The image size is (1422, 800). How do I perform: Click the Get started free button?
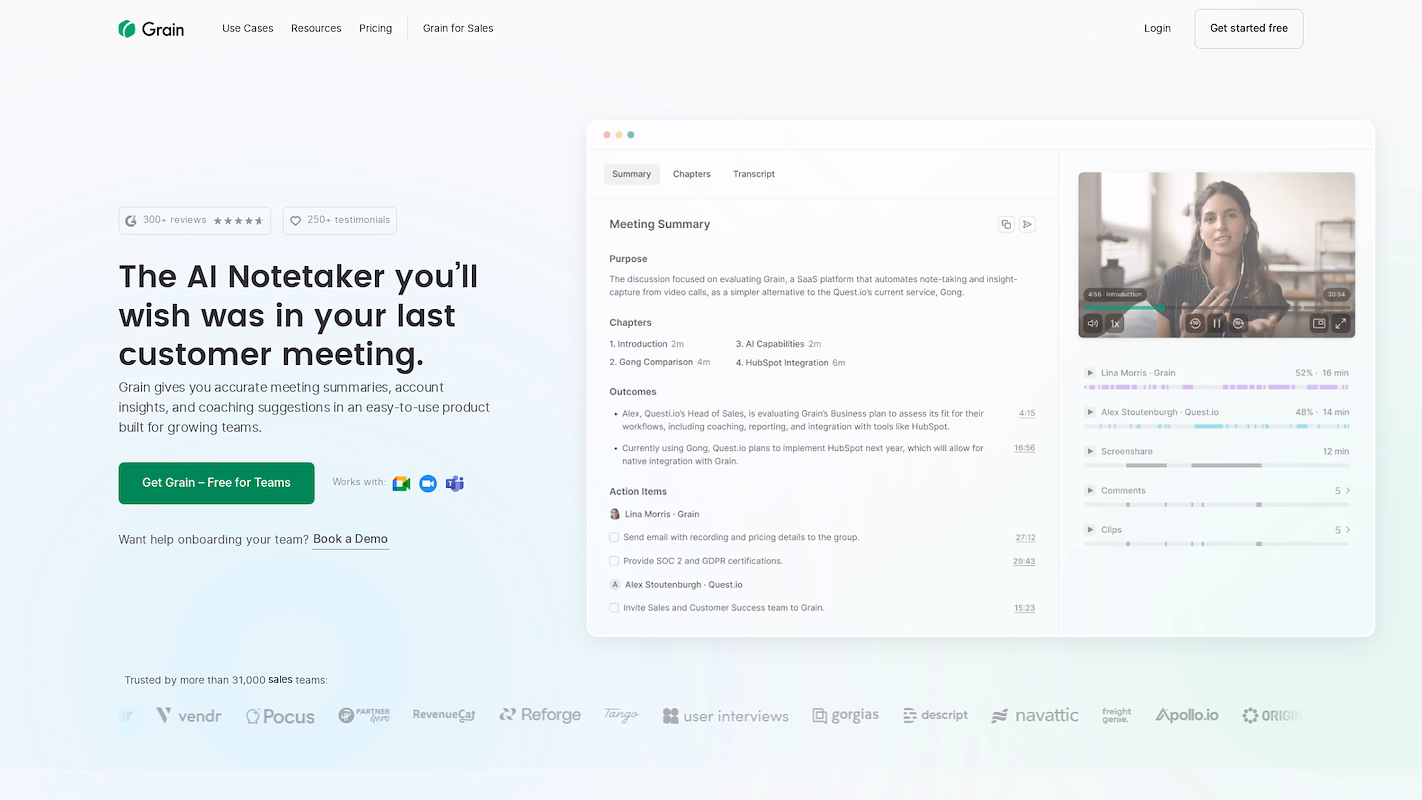[x=1249, y=29]
